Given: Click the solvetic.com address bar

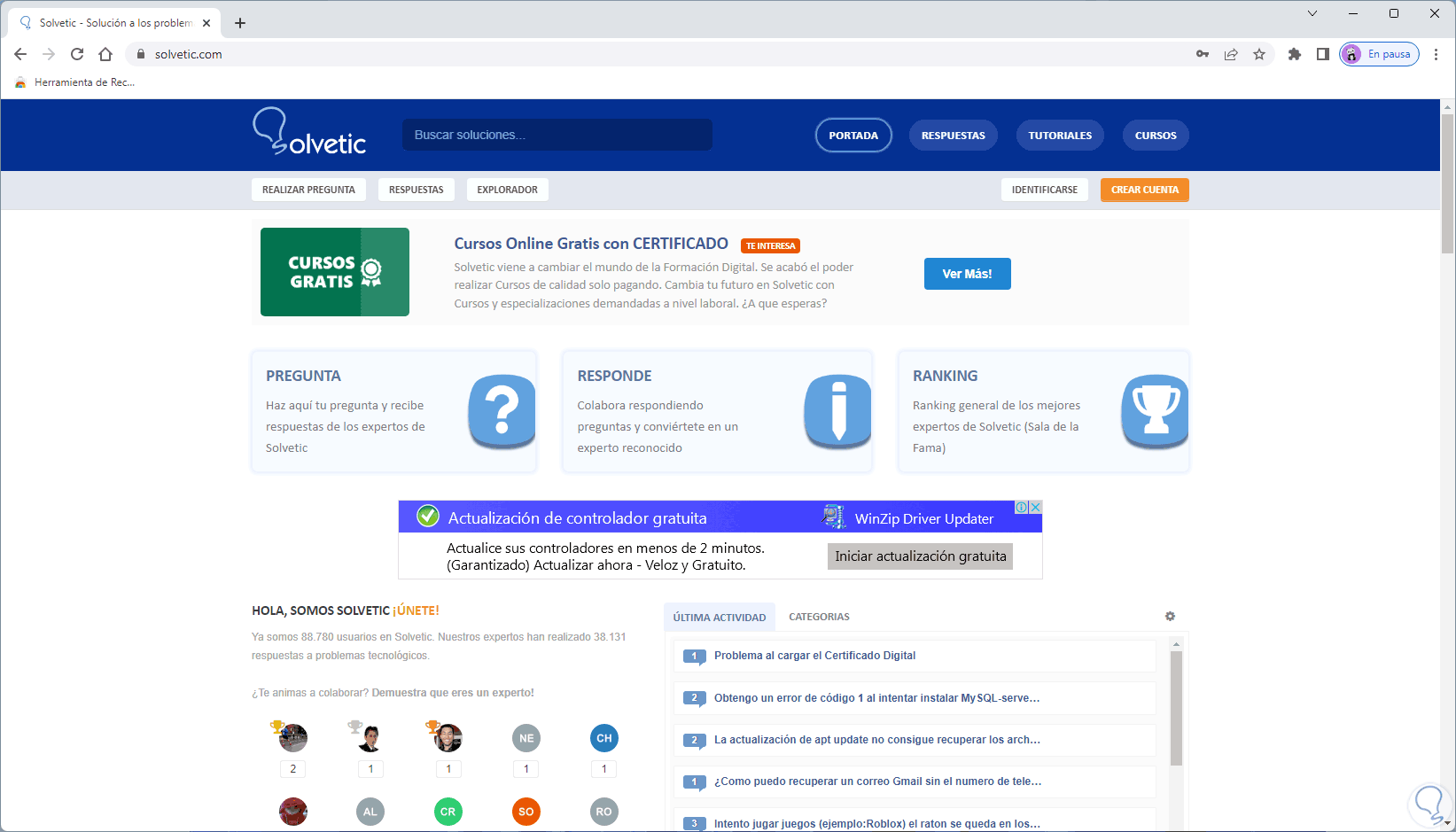Looking at the screenshot, I should (656, 54).
